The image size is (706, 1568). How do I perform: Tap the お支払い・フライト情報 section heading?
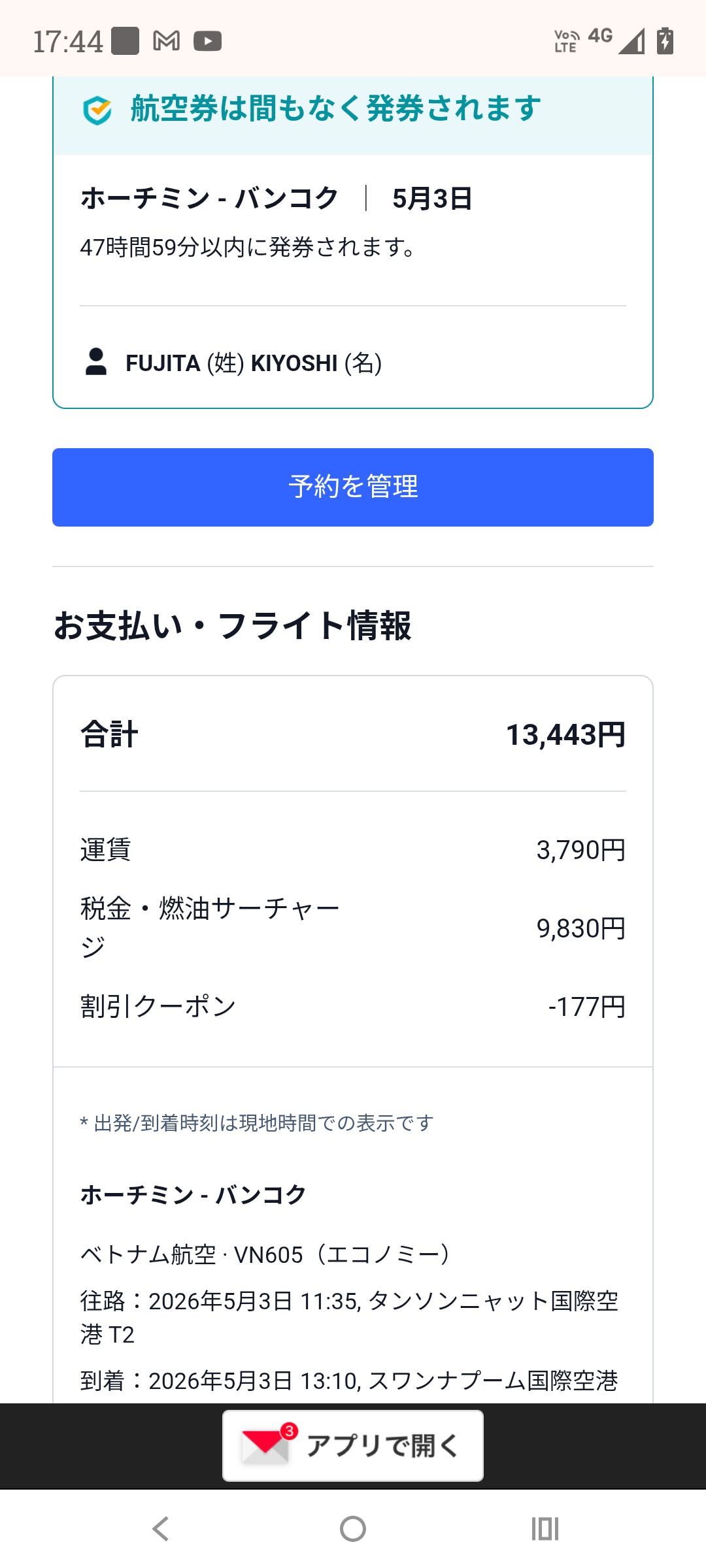click(232, 625)
